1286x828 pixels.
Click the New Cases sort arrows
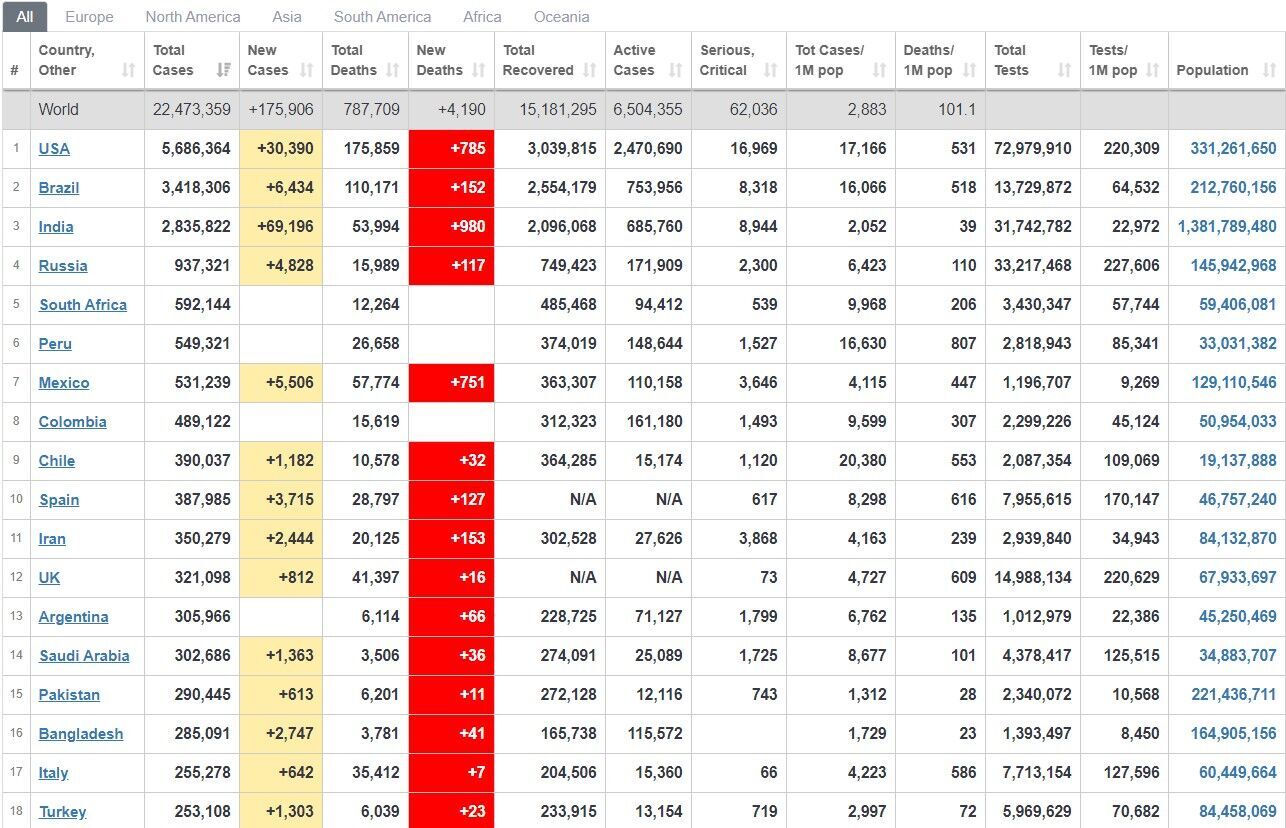coord(307,70)
